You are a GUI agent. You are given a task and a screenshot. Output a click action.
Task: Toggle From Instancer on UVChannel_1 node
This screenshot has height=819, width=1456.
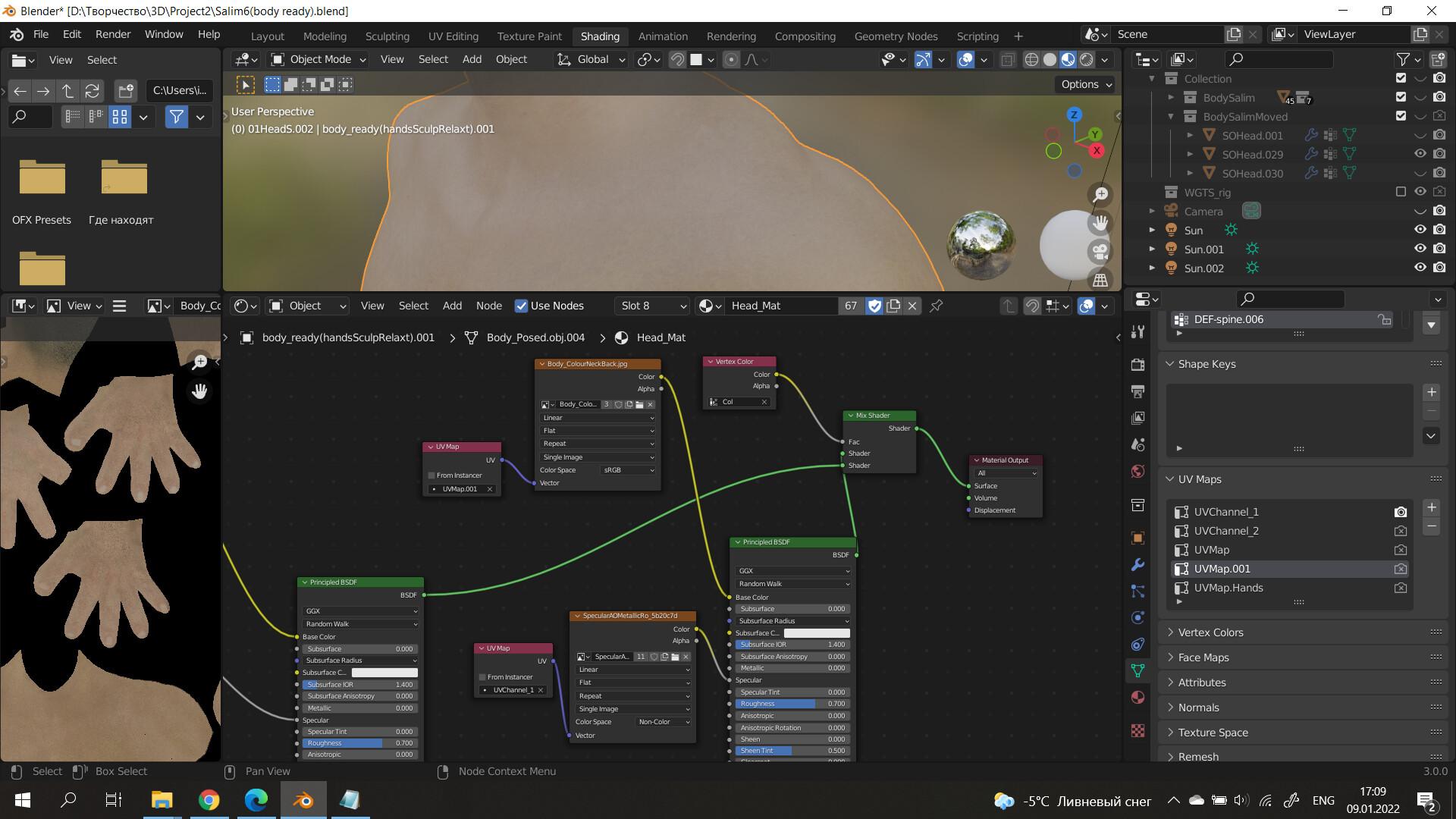pyautogui.click(x=482, y=677)
